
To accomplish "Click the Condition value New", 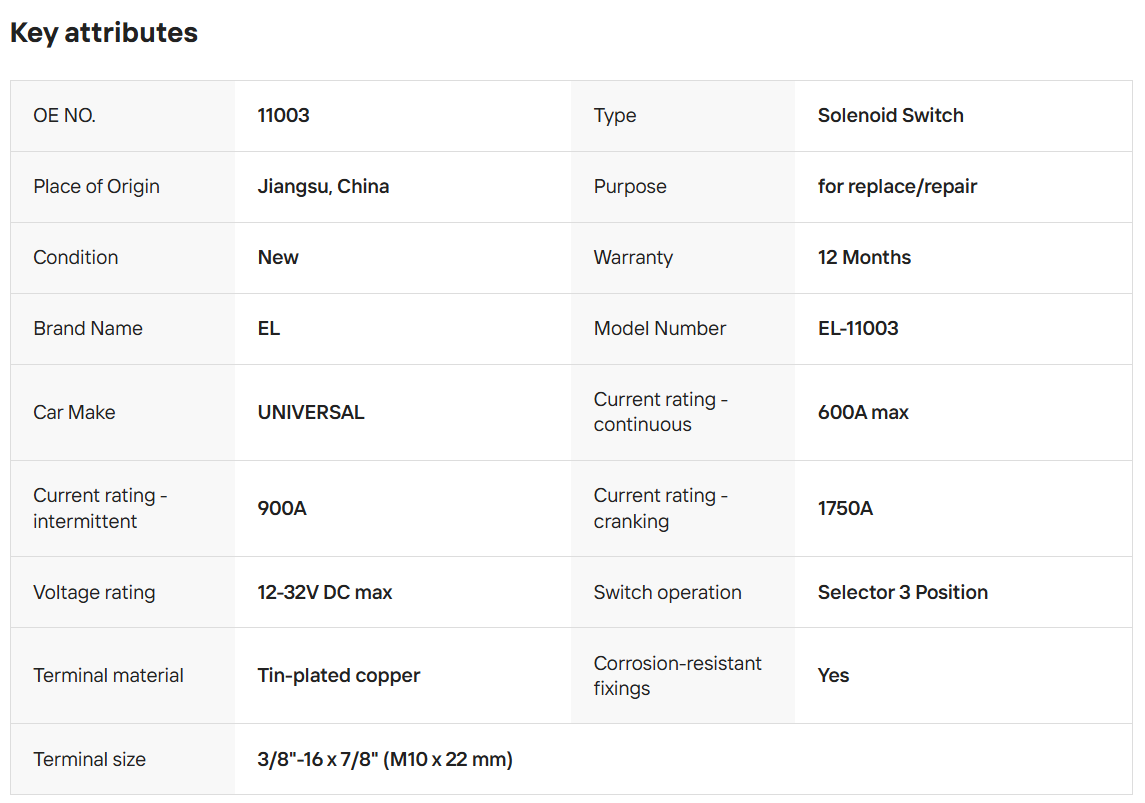I will point(278,257).
